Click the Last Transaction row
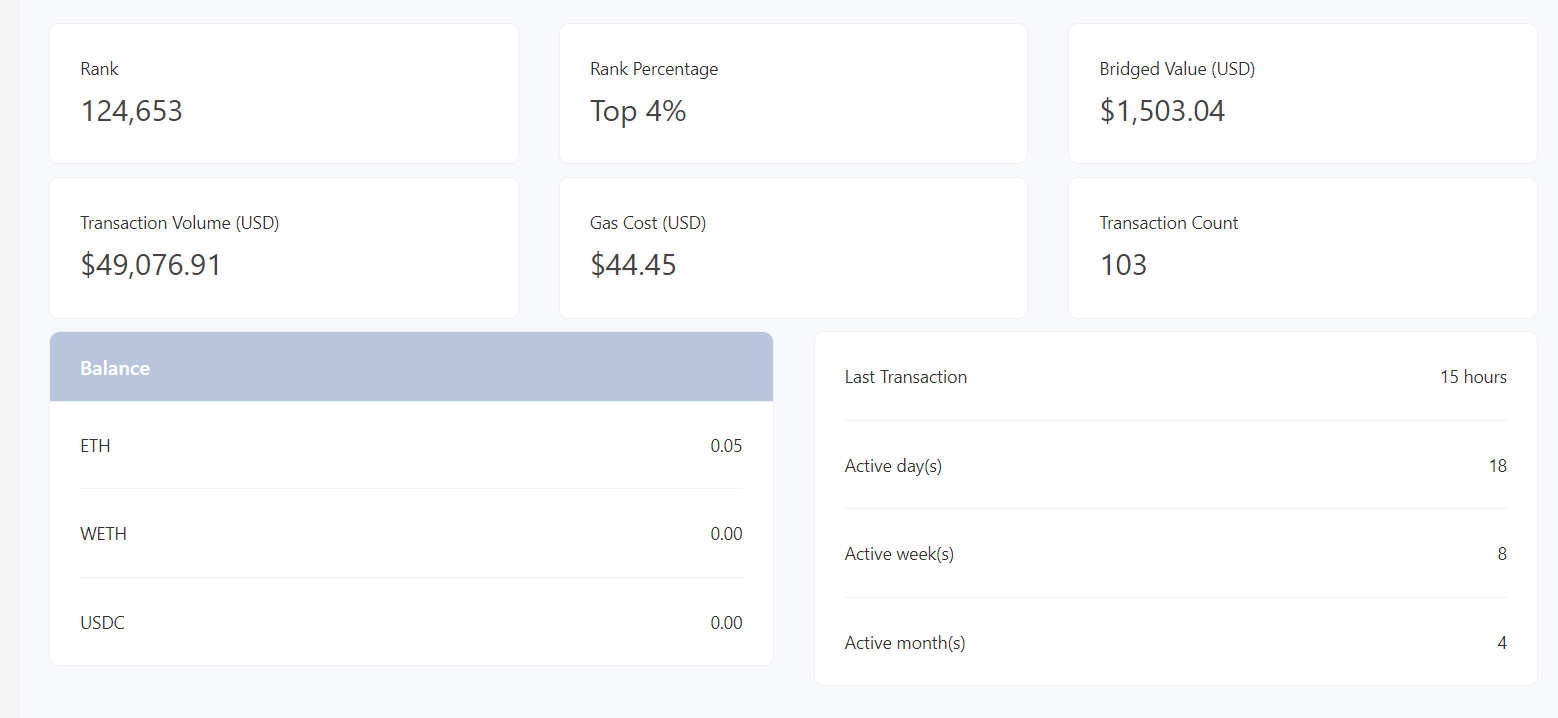The height and width of the screenshot is (718, 1558). click(1176, 377)
